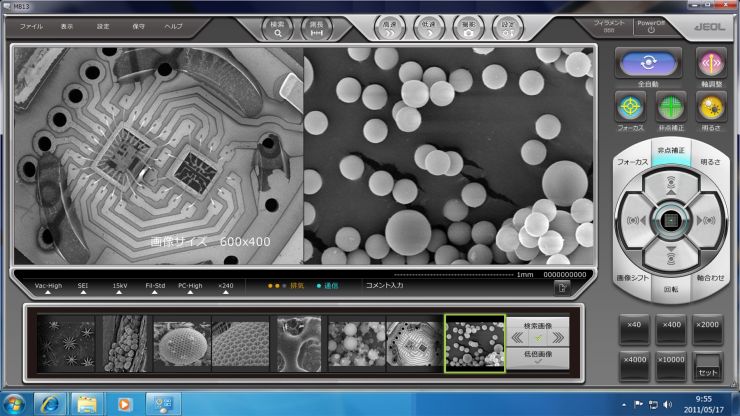The image size is (740, 416).
Task: Click the 明るさ auto brightness icon
Action: [711, 108]
